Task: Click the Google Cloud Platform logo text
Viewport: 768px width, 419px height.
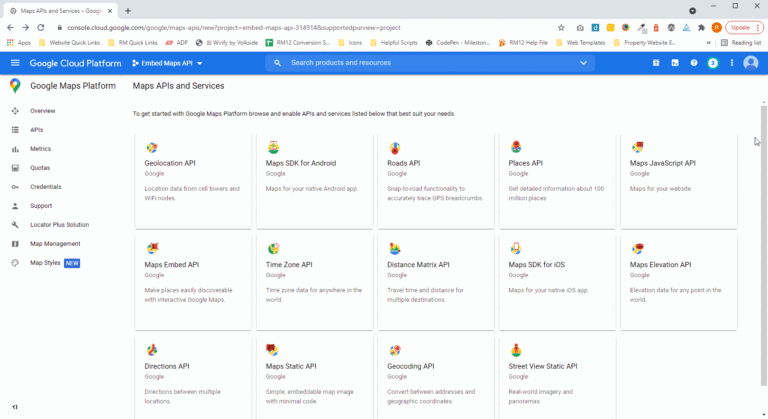Action: tap(75, 63)
